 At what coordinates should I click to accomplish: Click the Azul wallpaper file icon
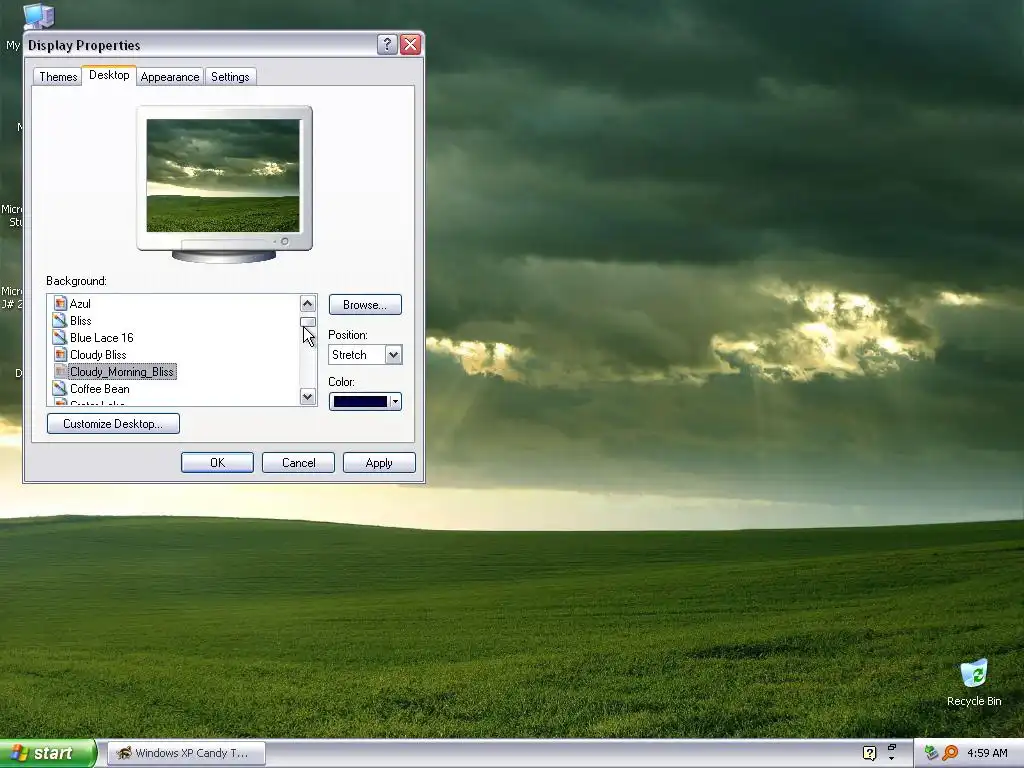(60, 303)
